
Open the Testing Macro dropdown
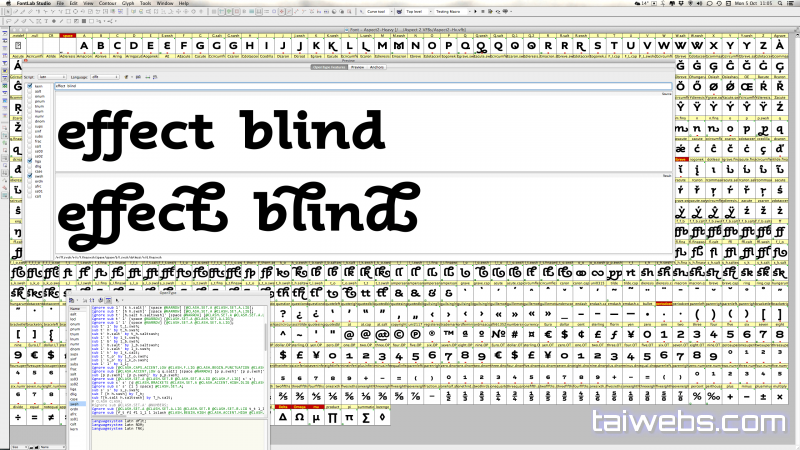point(452,13)
